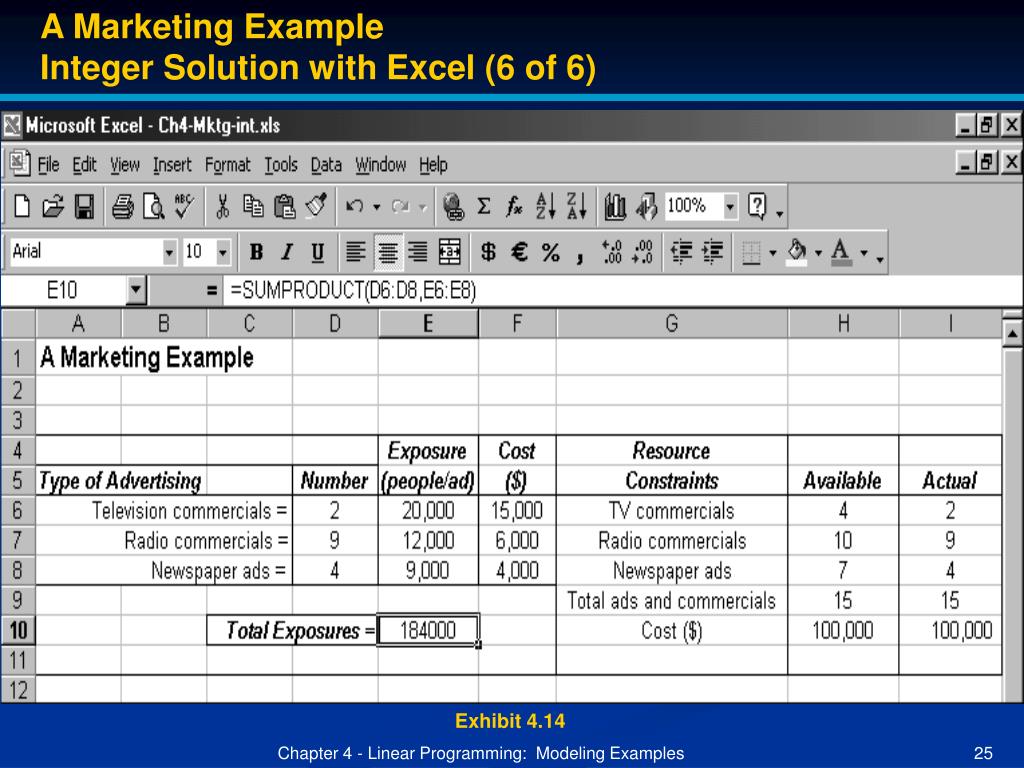Click the New workbook icon
The width and height of the screenshot is (1024, 768).
[22, 207]
